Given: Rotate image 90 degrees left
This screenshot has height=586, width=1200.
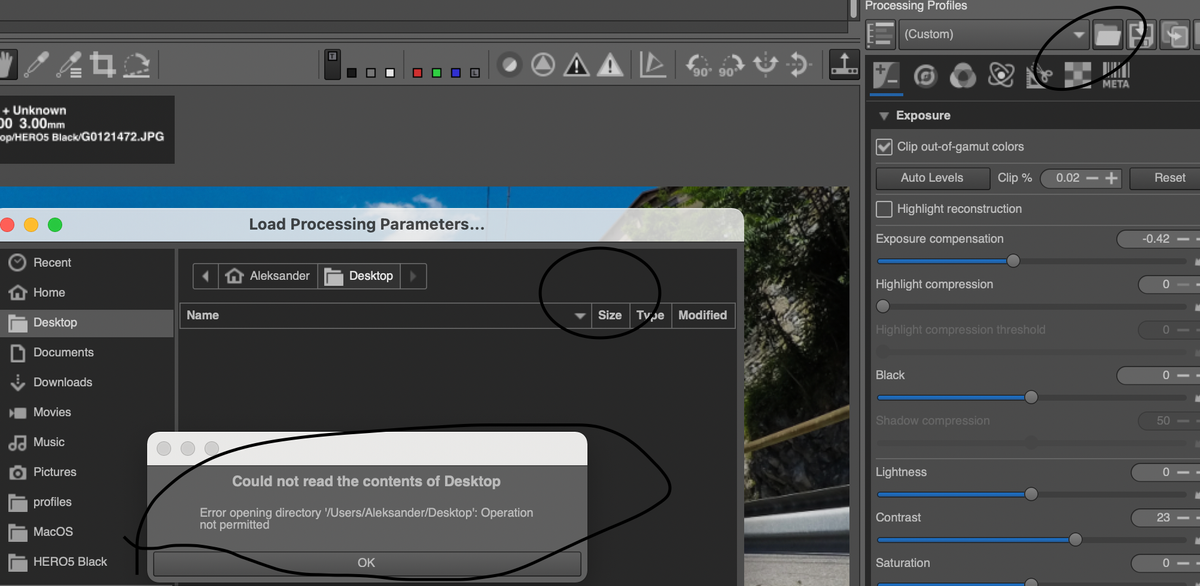Looking at the screenshot, I should click(699, 66).
